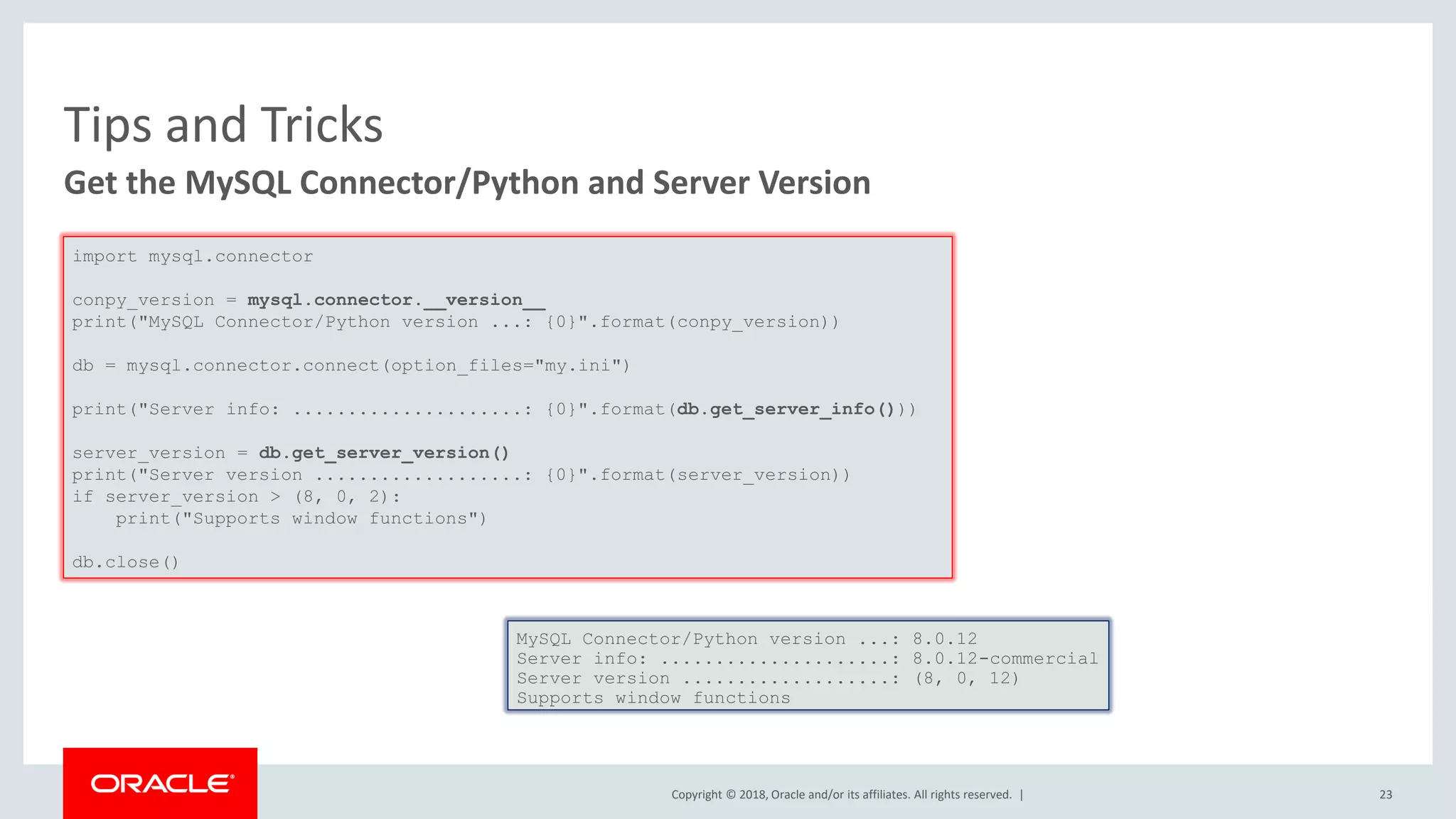This screenshot has width=1456, height=819.
Task: Click the subtitle about Connector/Python and Server Version
Action: click(x=466, y=183)
